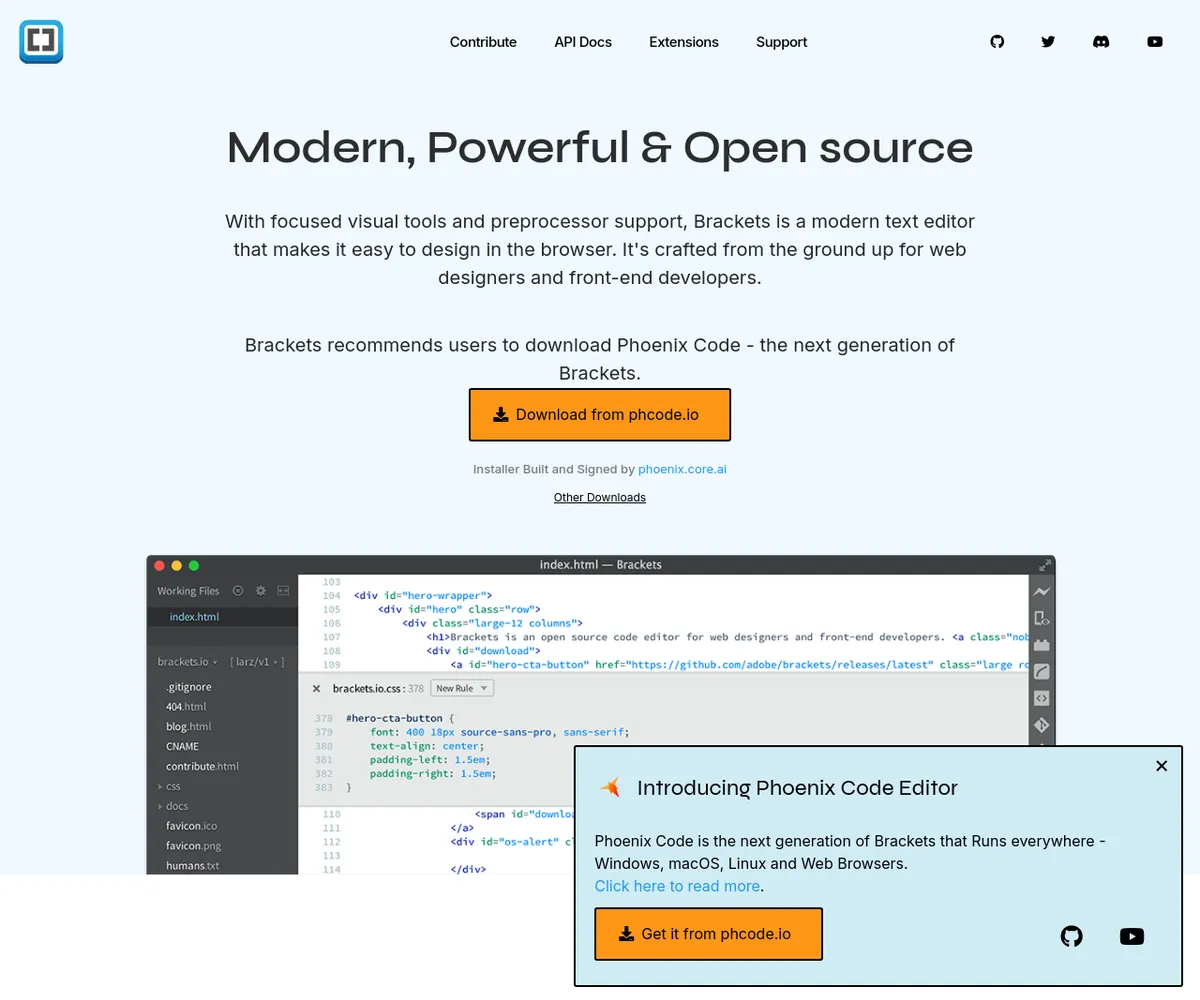Click the 'Click here to read more' link
Screen dimensions: 1200x1000
pos(677,886)
